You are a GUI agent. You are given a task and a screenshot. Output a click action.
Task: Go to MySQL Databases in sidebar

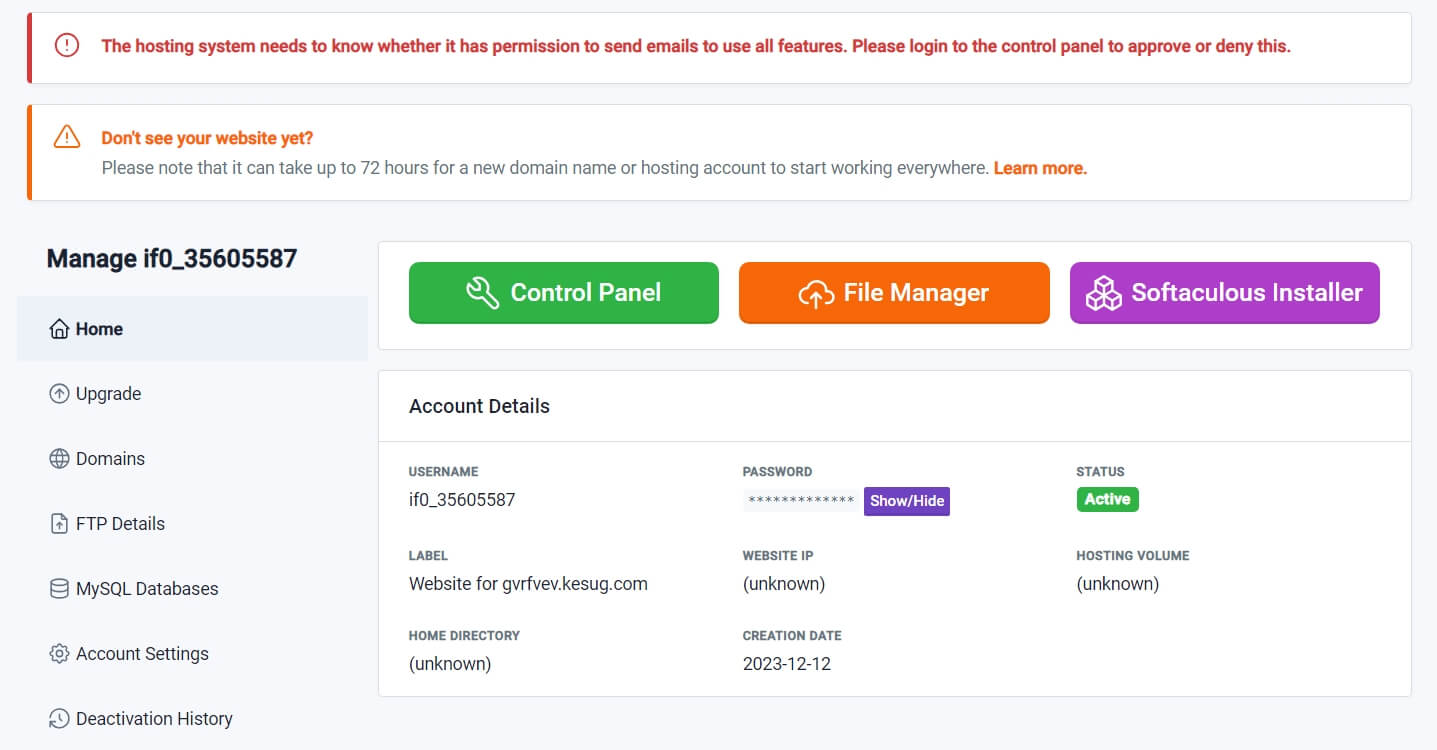click(x=192, y=589)
